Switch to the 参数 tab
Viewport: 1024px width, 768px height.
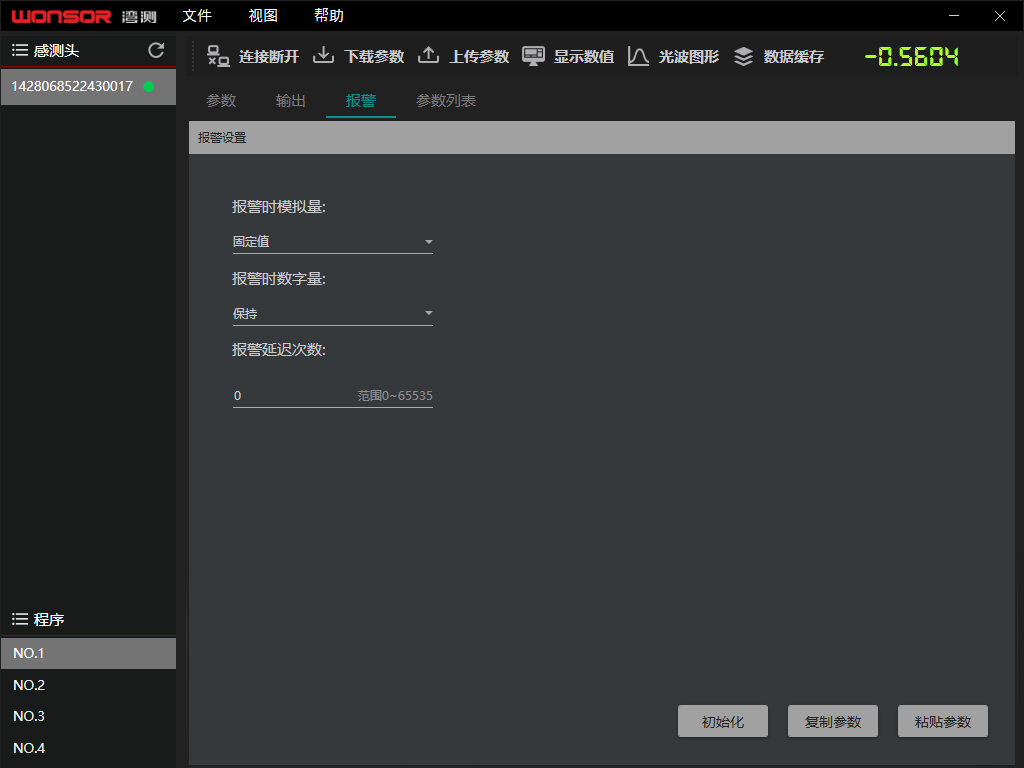(x=221, y=101)
